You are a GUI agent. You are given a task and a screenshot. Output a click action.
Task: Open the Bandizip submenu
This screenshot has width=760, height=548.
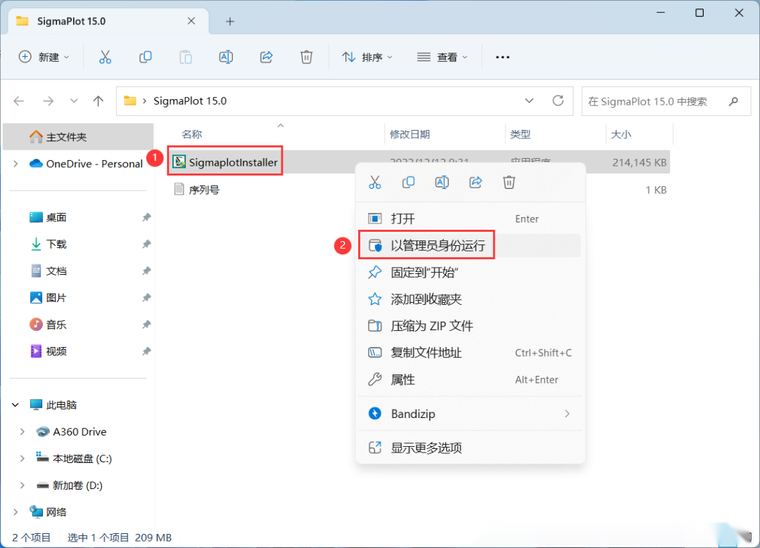pos(470,414)
